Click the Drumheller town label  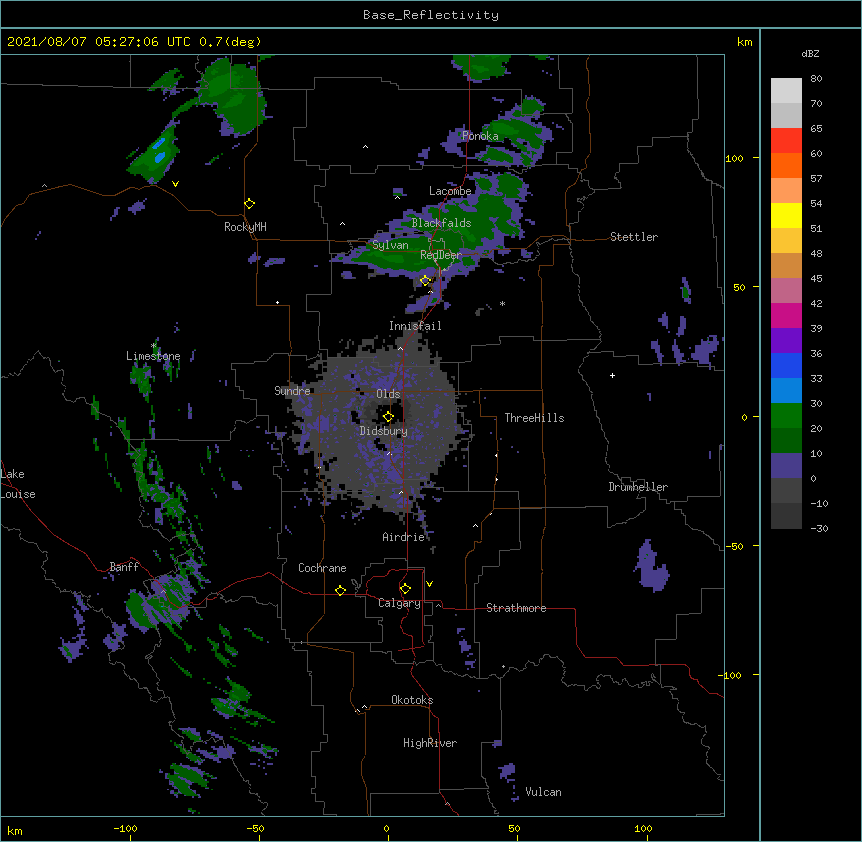tap(638, 487)
